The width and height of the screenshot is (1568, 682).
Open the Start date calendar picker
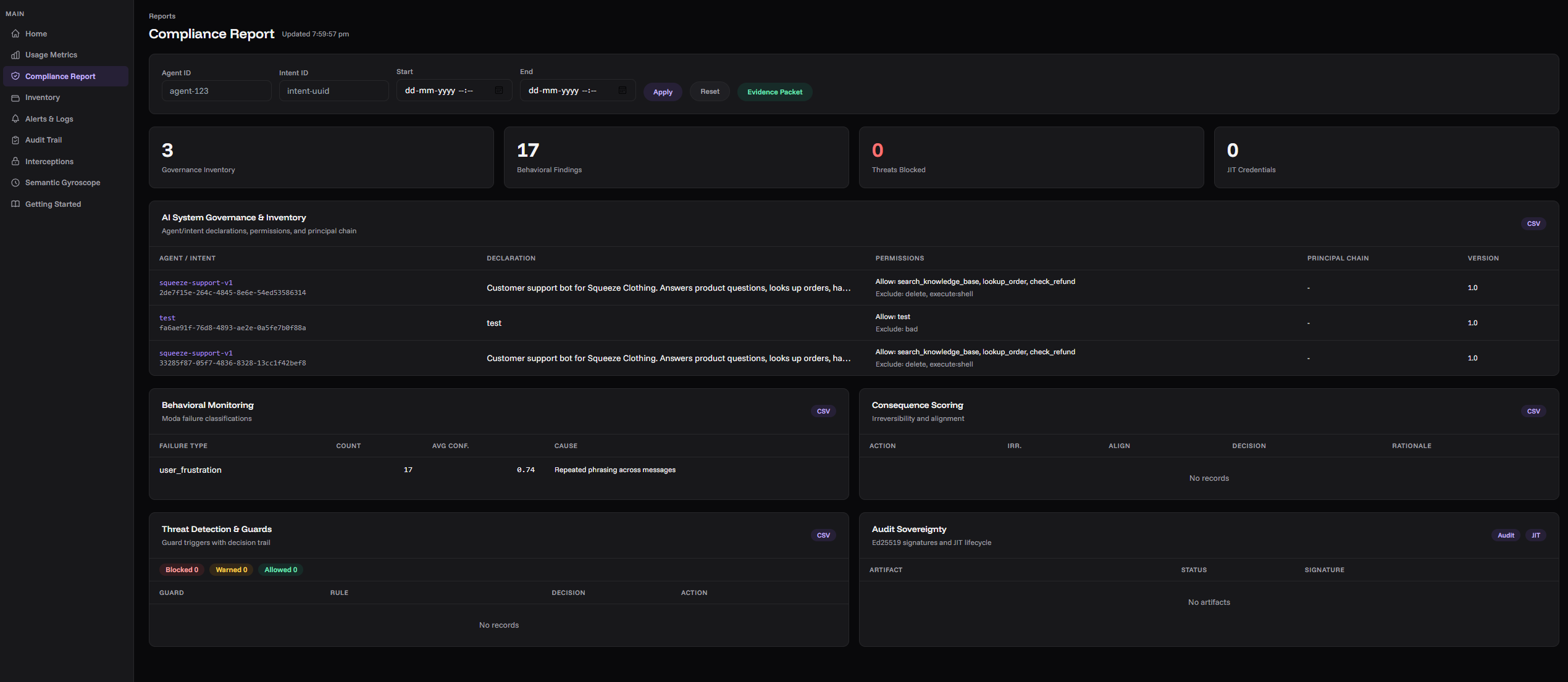coord(499,91)
